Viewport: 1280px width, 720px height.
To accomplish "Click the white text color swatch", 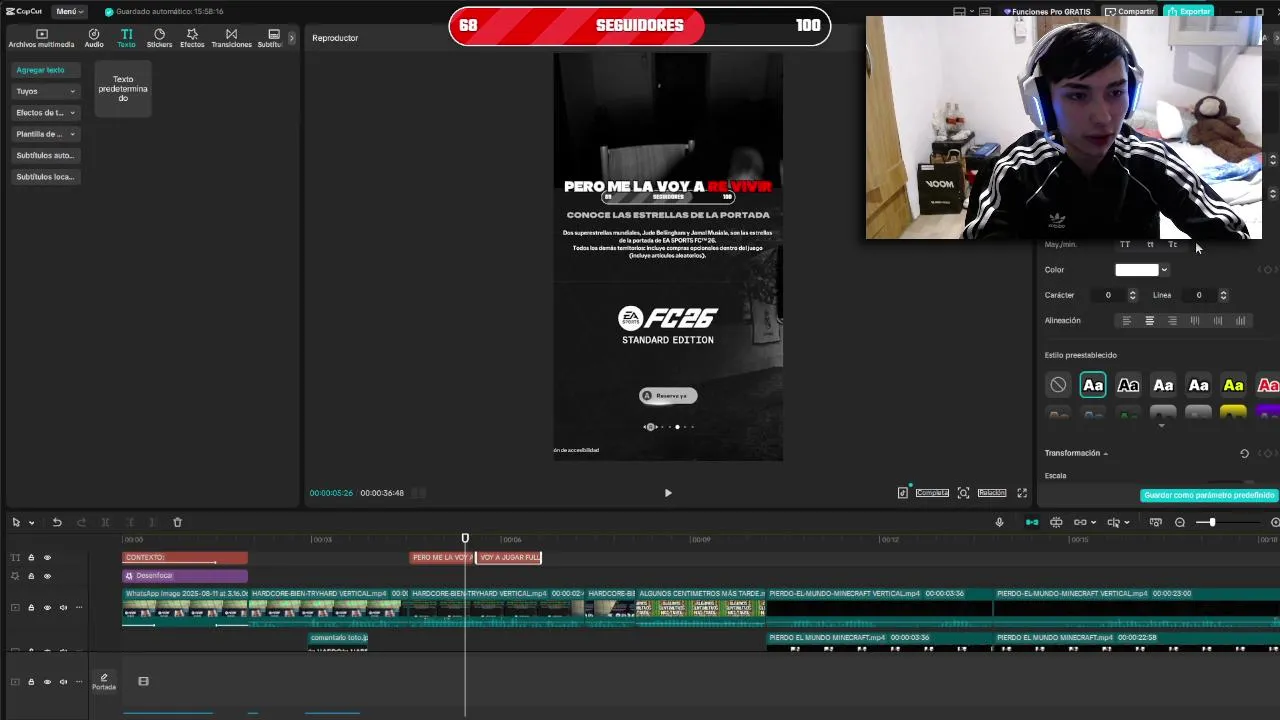I will [x=1136, y=270].
